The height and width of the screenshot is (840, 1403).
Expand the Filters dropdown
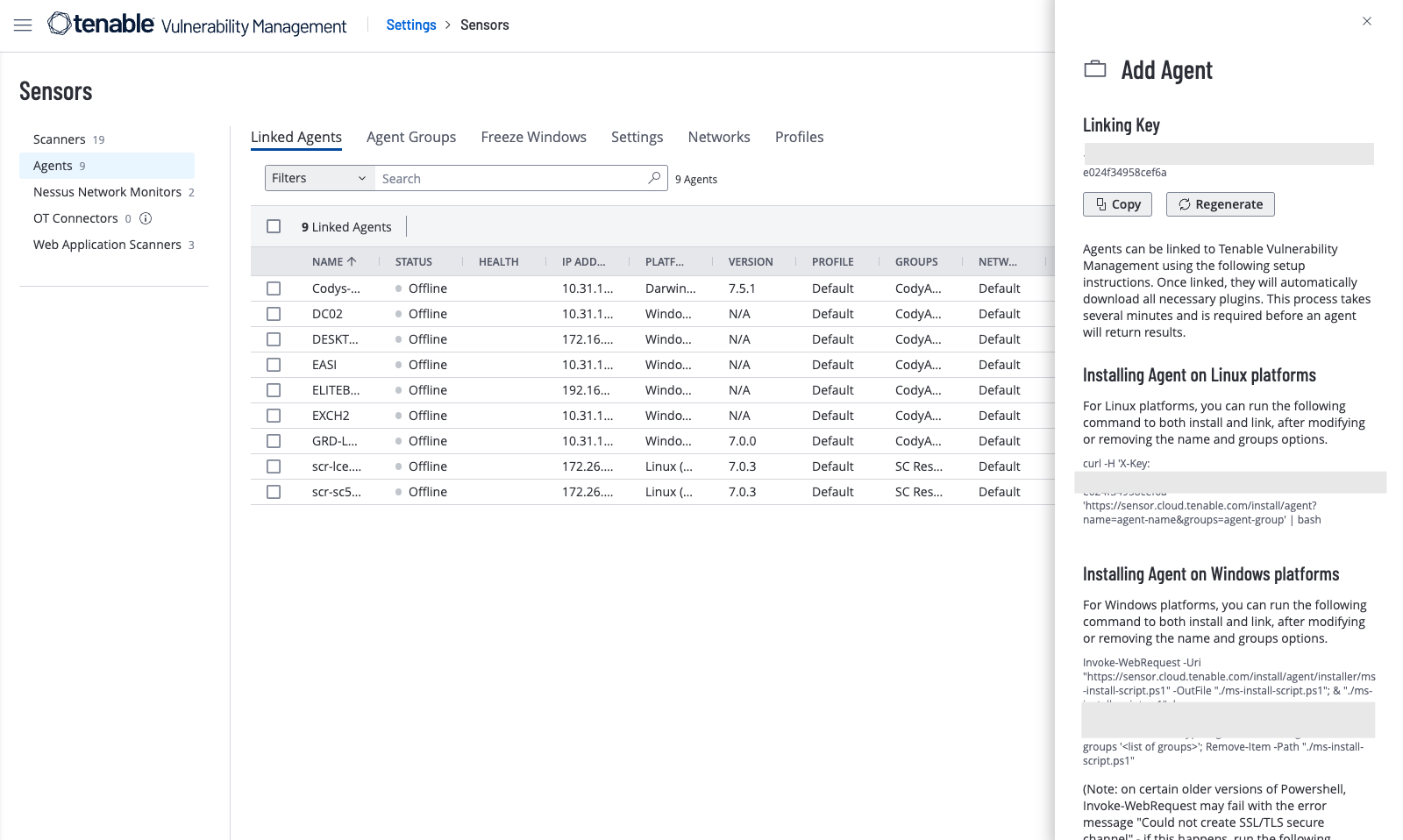pos(319,178)
